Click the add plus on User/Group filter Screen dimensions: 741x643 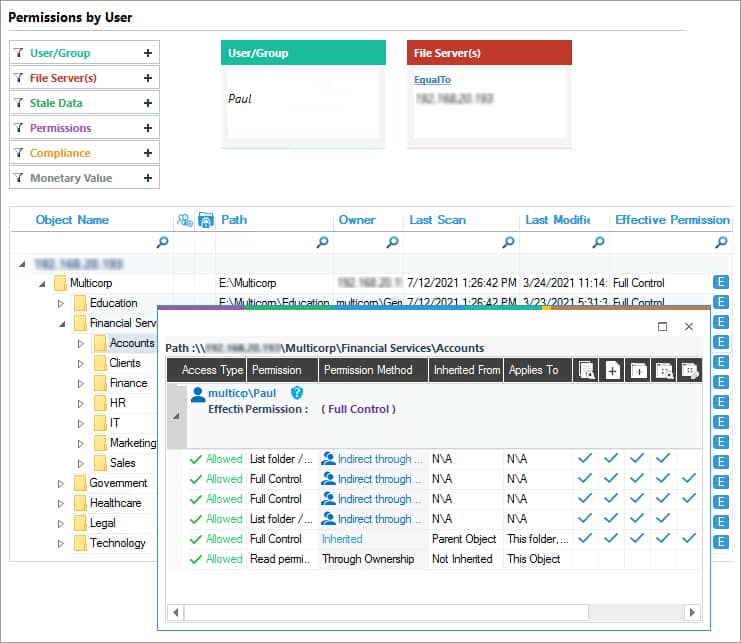(x=148, y=53)
